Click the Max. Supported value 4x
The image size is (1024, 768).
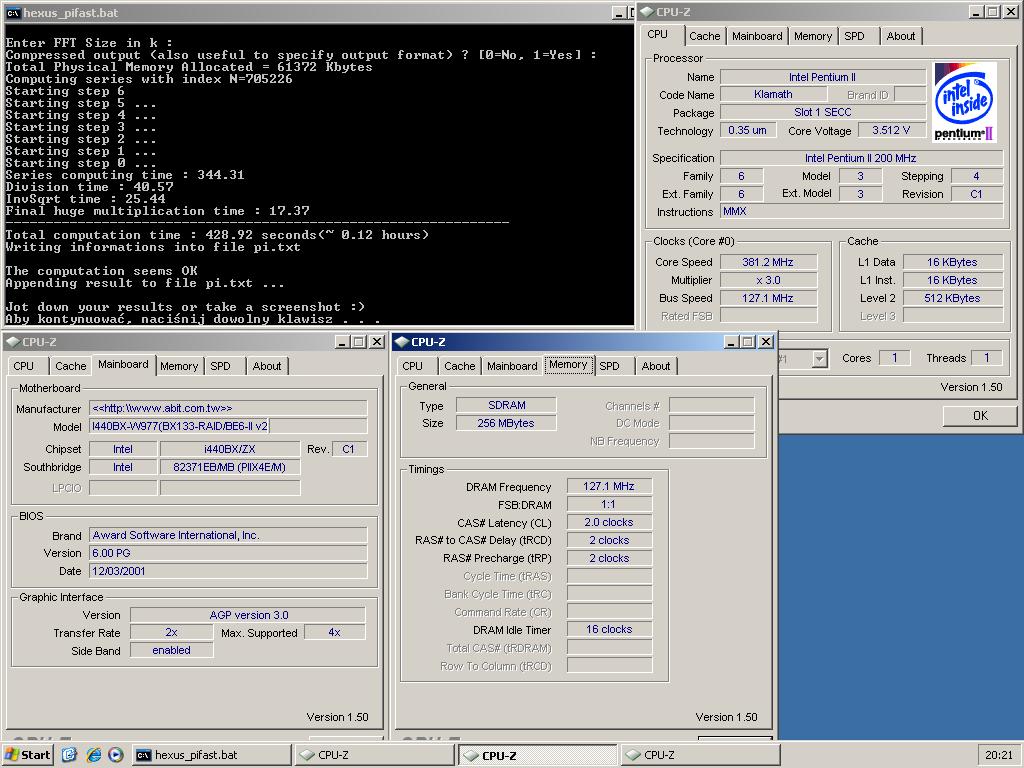(x=335, y=632)
